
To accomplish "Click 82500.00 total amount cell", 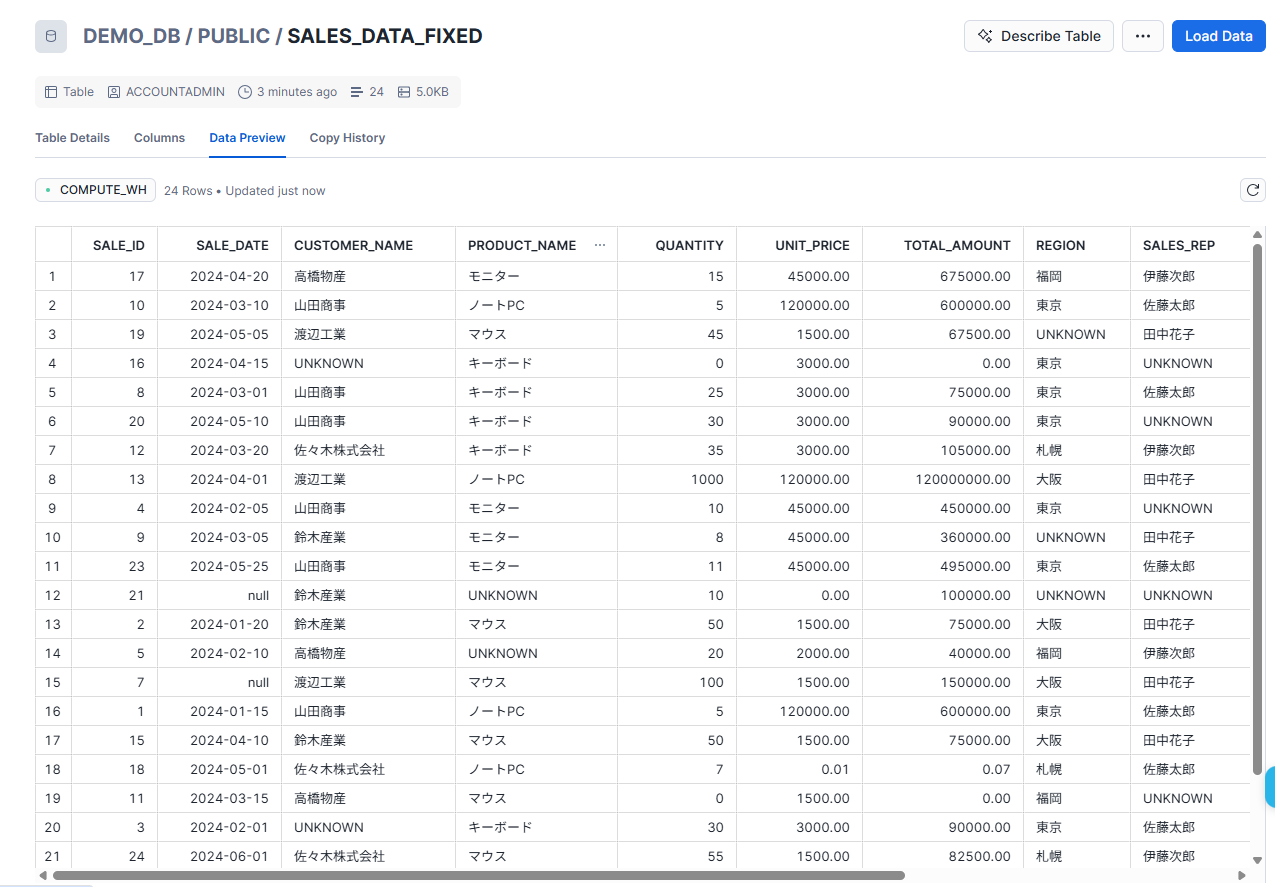I will (x=943, y=856).
